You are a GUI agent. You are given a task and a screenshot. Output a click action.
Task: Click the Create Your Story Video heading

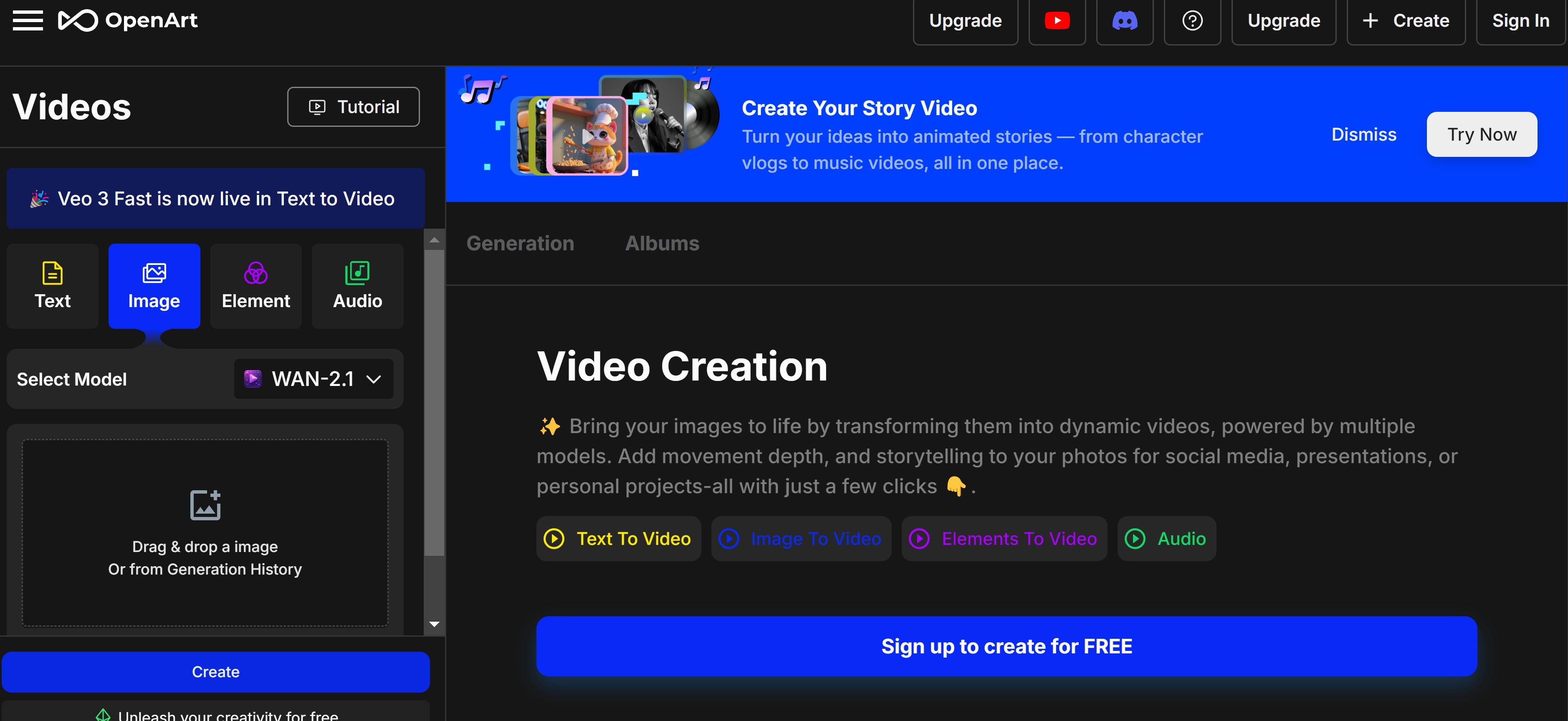pos(859,108)
